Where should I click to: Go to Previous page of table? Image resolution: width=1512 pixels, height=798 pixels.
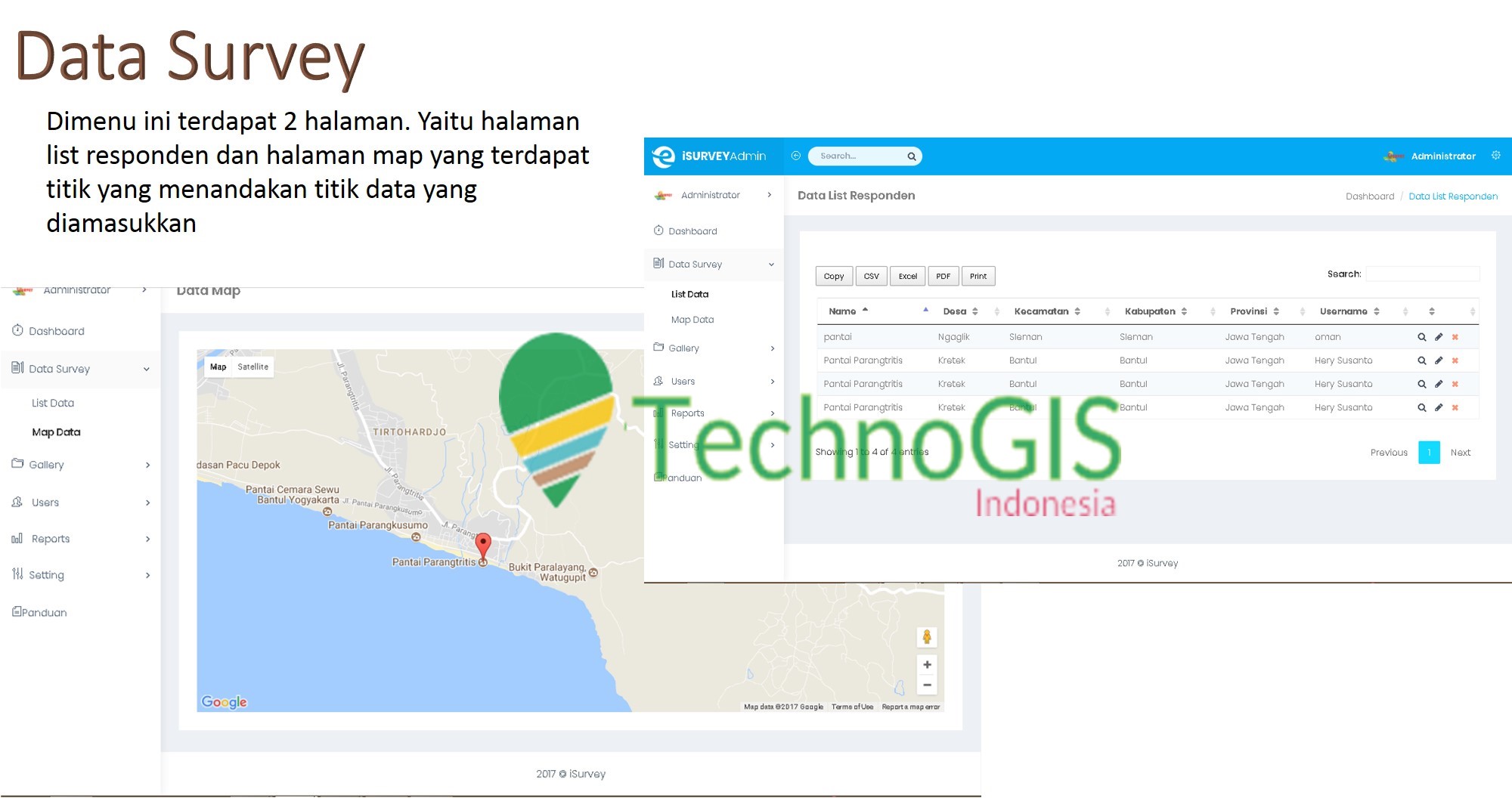pos(1389,453)
